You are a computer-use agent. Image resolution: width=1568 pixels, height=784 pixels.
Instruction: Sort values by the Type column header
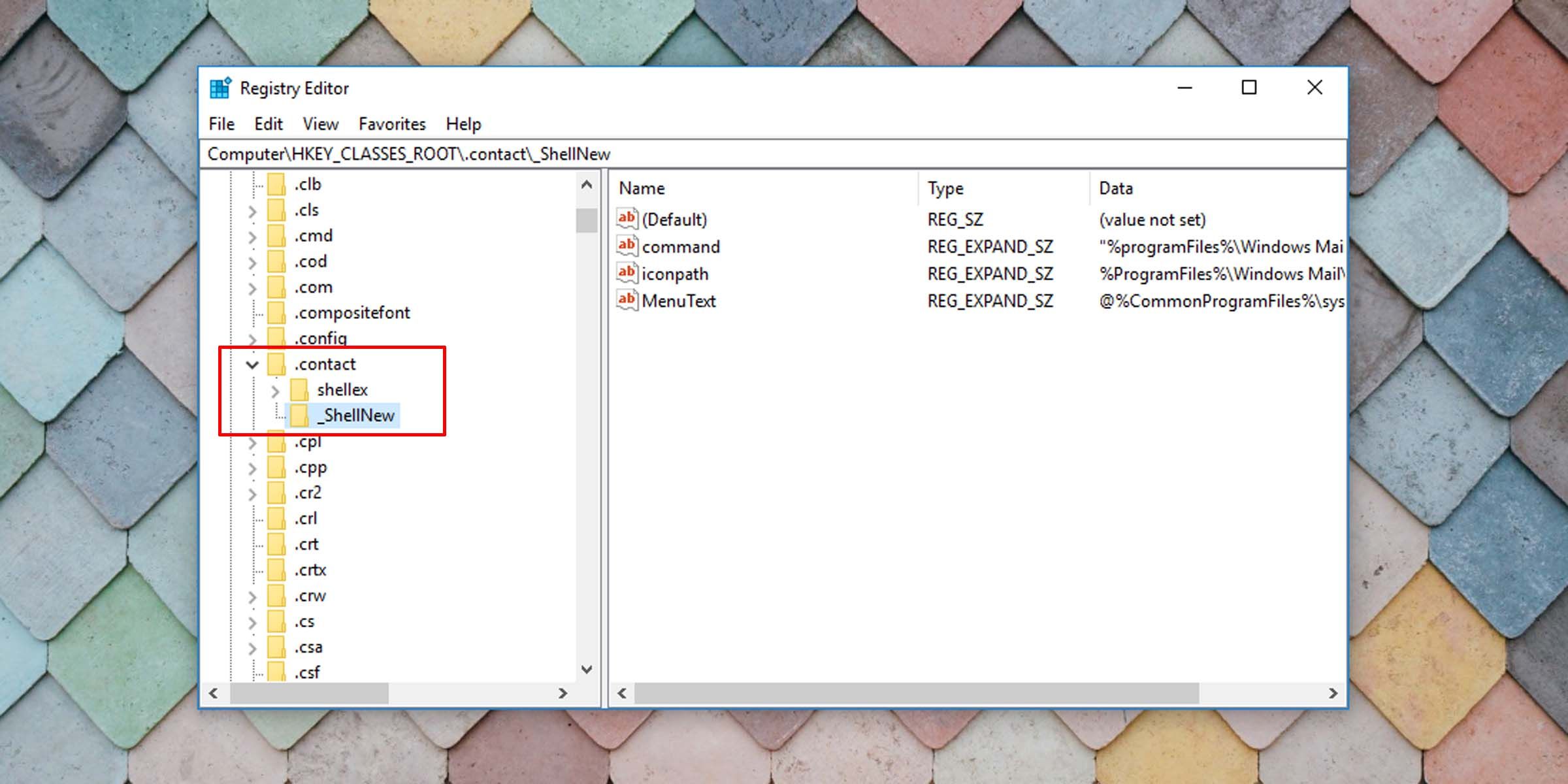click(x=945, y=188)
